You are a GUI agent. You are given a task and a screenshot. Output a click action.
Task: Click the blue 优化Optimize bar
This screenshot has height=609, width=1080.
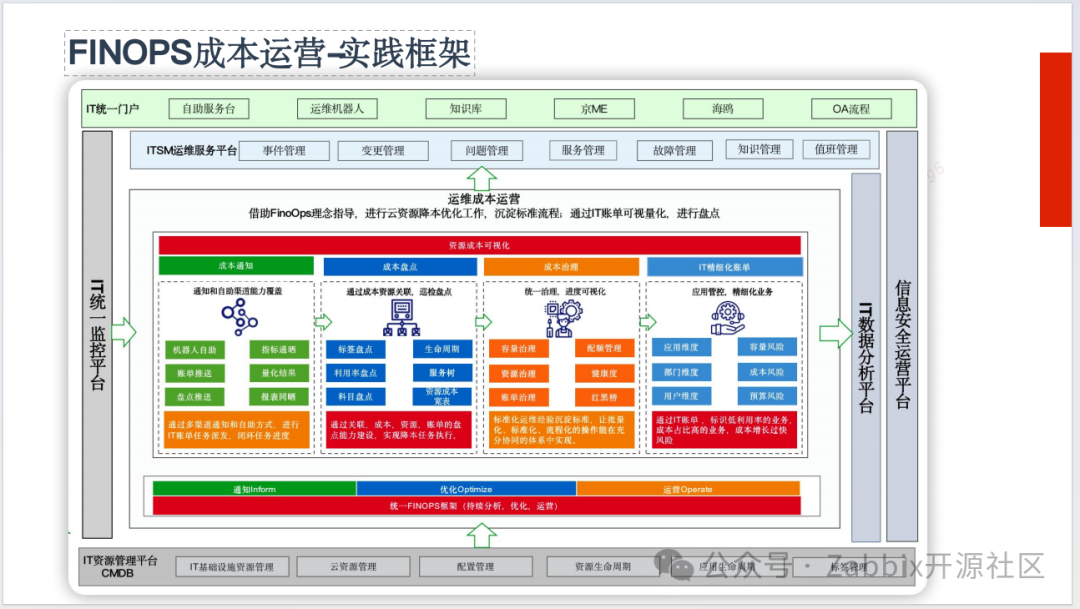[x=466, y=489]
